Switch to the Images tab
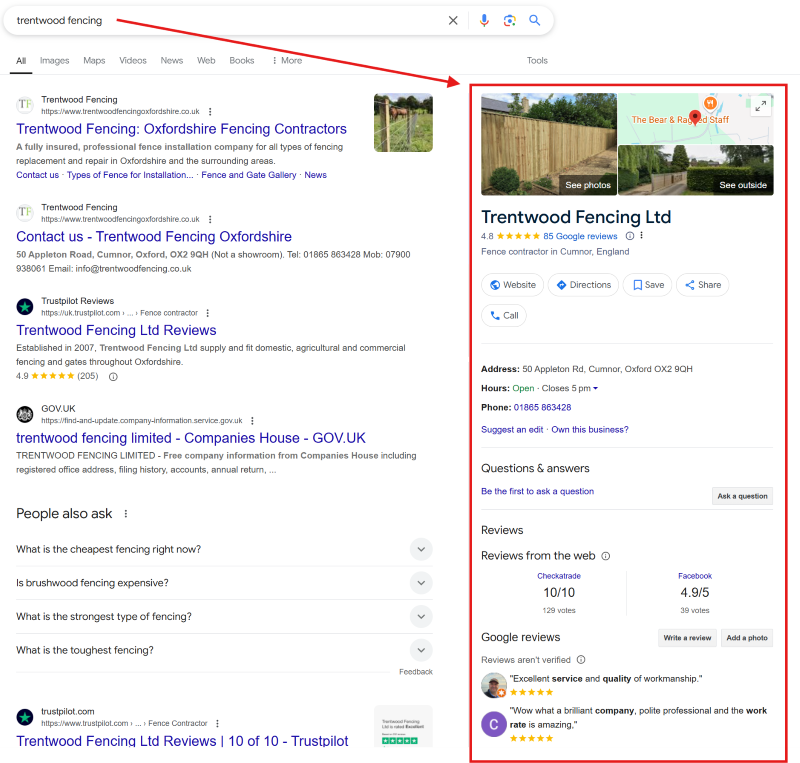This screenshot has width=800, height=763. (x=55, y=60)
